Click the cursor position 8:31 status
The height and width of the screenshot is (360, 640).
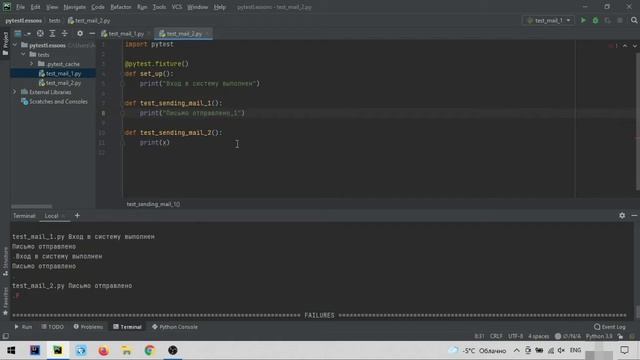point(479,336)
